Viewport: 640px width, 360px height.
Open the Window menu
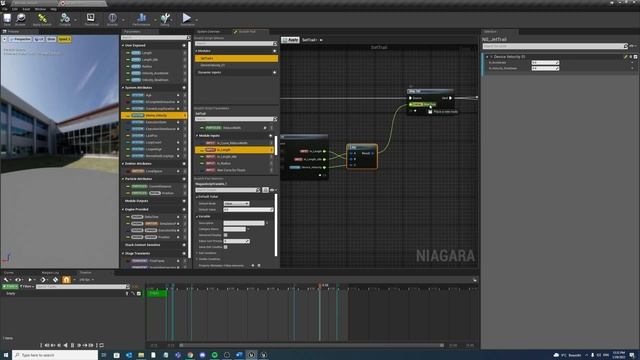[x=40, y=9]
